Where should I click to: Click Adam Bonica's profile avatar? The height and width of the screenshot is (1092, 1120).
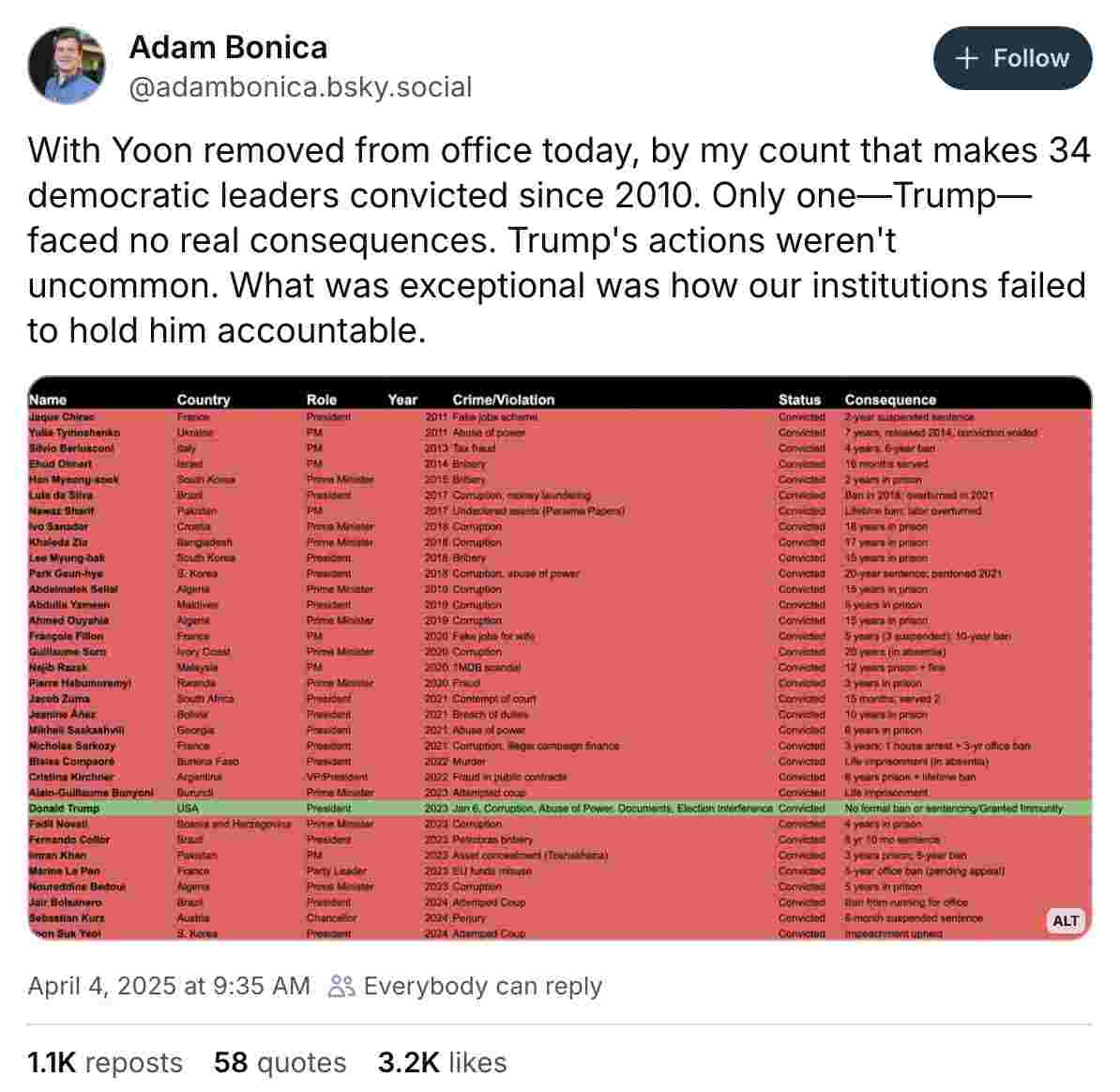point(67,66)
